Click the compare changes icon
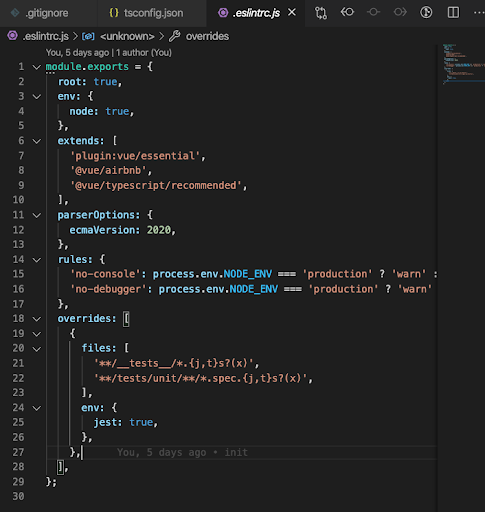 click(321, 13)
